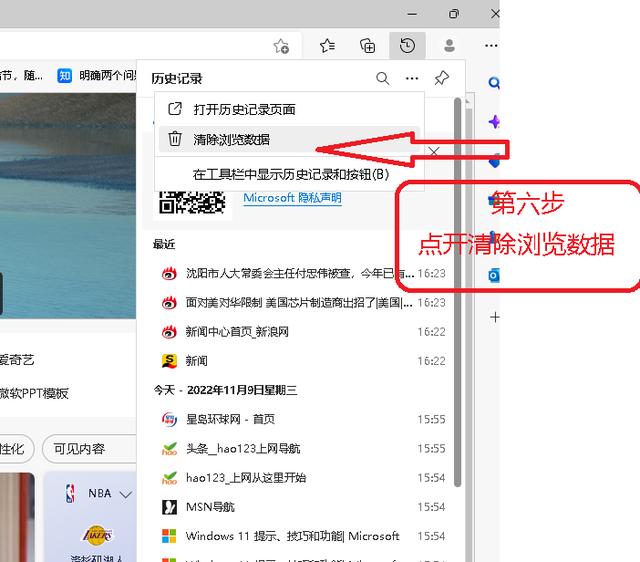The height and width of the screenshot is (562, 640).
Task: Click 今天 - 2022年11月9日星期三 header
Action: (x=225, y=390)
